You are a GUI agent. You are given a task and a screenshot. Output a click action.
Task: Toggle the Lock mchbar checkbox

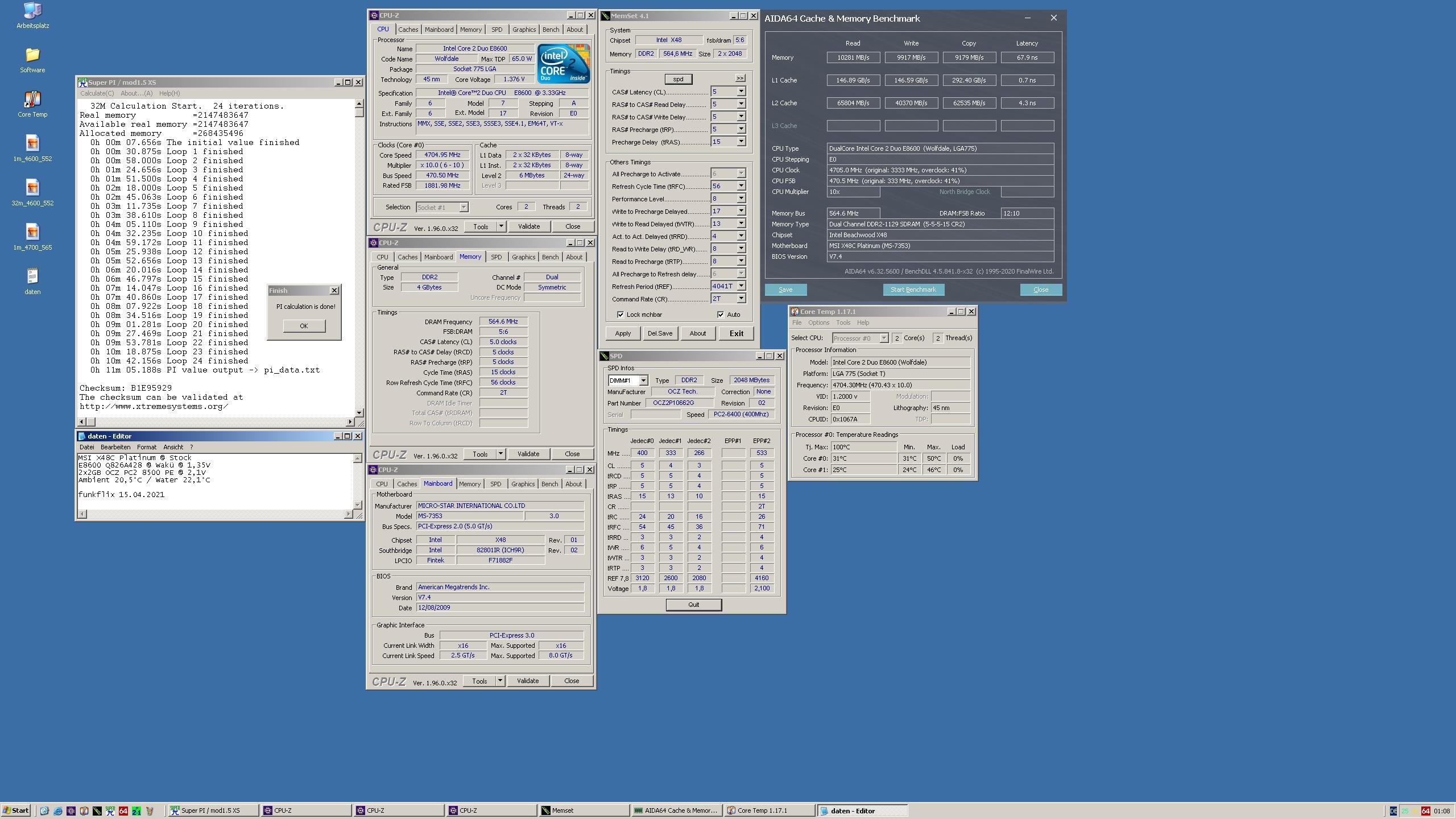click(621, 315)
